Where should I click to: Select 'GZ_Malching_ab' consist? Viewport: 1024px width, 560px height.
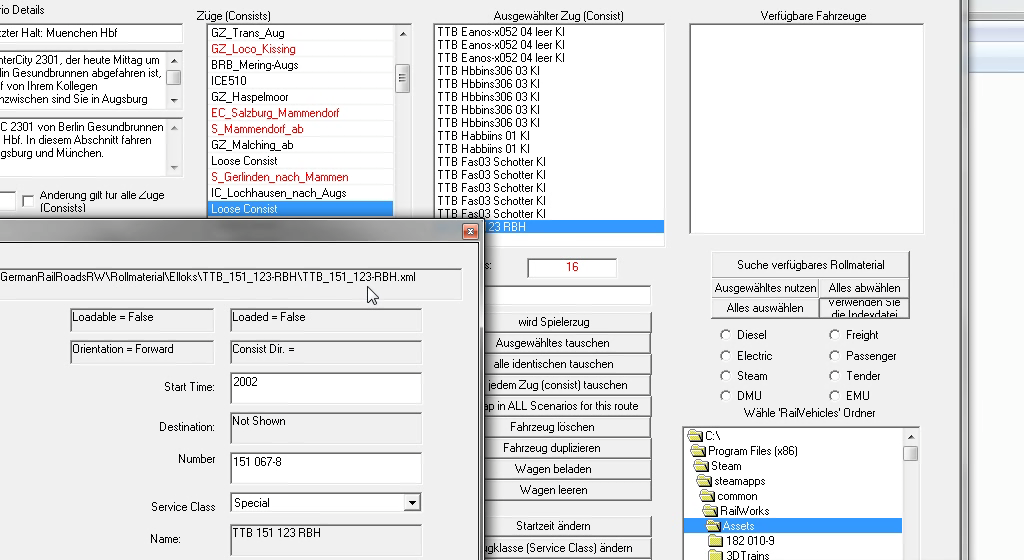[300, 145]
